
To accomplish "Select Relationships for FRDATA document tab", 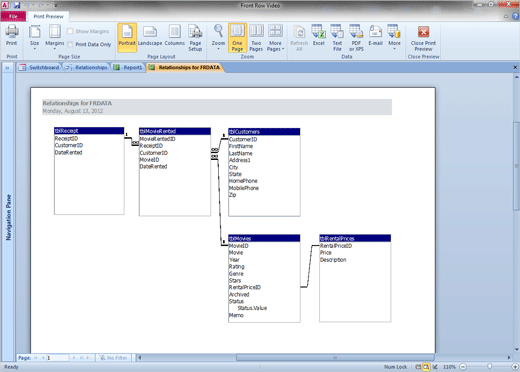I will coord(185,67).
